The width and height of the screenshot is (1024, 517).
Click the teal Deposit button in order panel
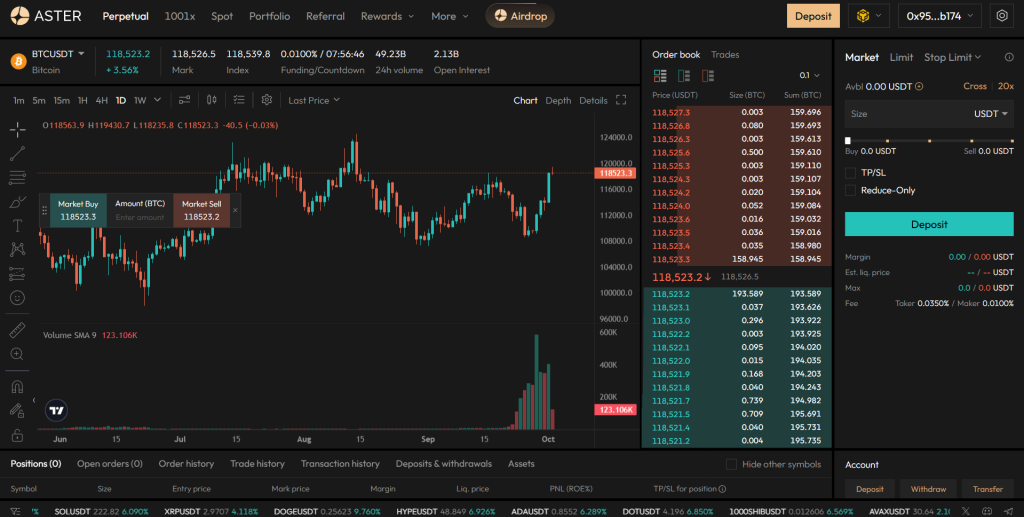tap(928, 224)
